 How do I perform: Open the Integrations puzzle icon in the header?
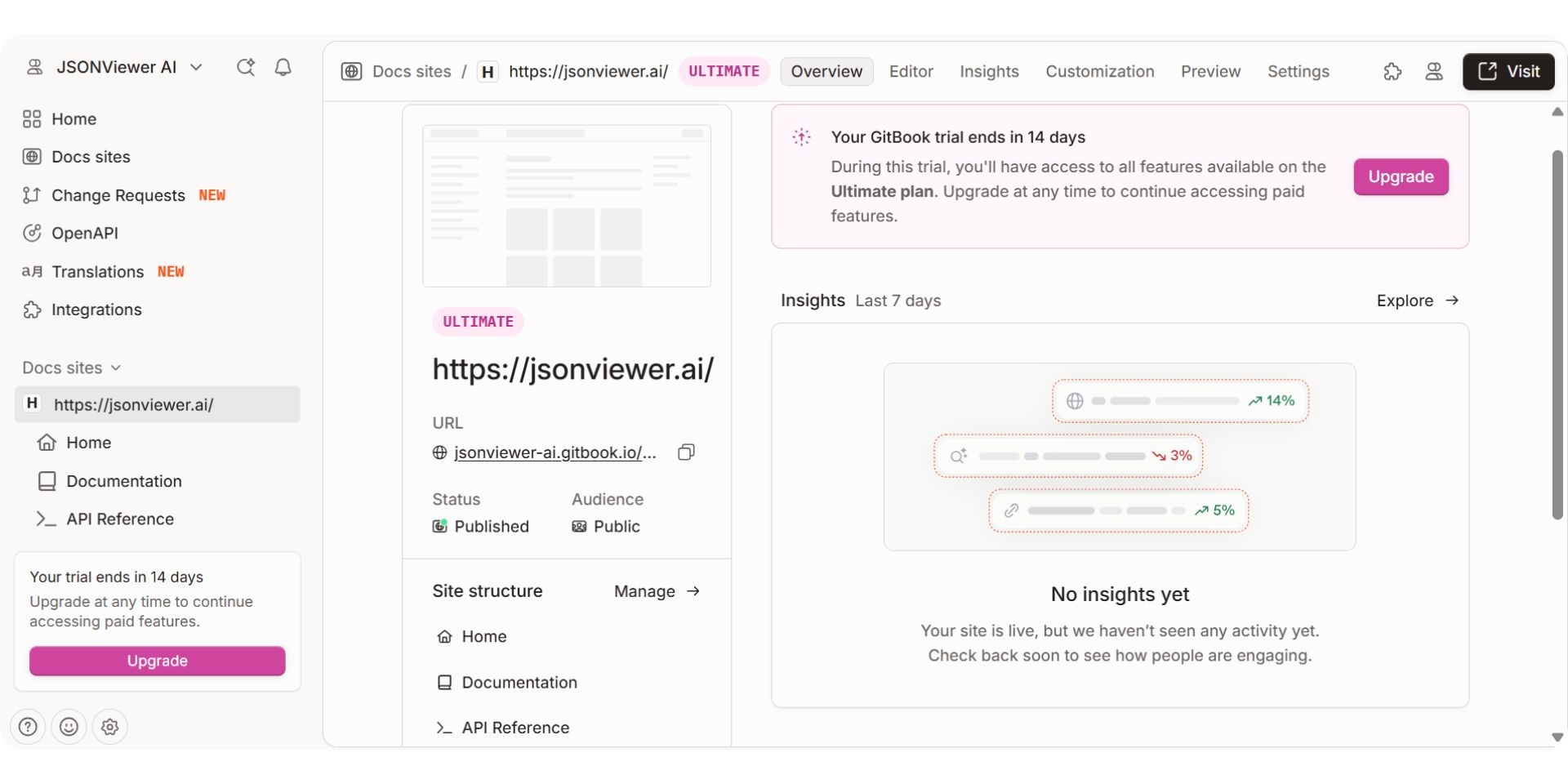click(1392, 71)
